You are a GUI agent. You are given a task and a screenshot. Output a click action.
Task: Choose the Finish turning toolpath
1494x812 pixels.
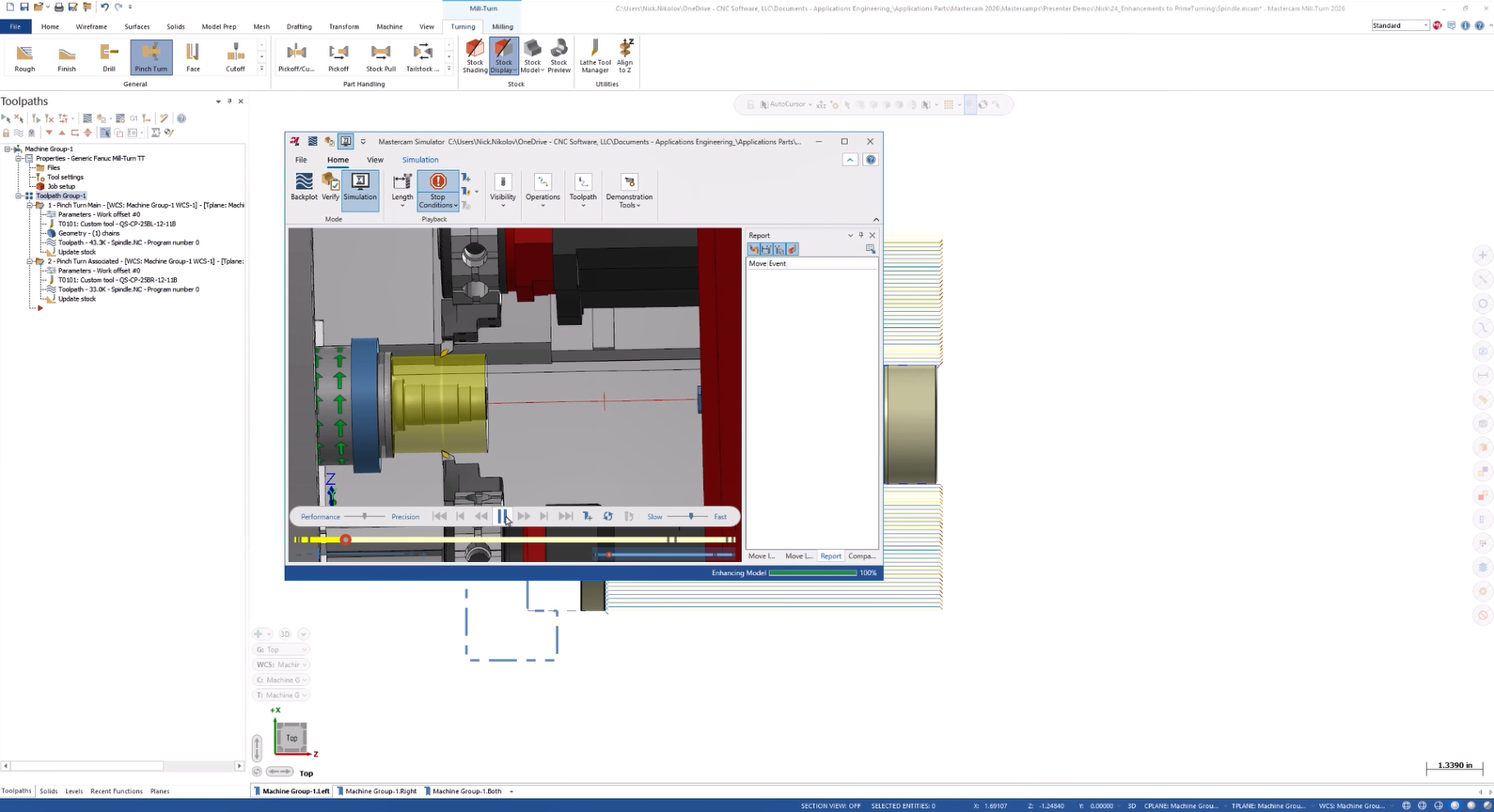coord(67,57)
